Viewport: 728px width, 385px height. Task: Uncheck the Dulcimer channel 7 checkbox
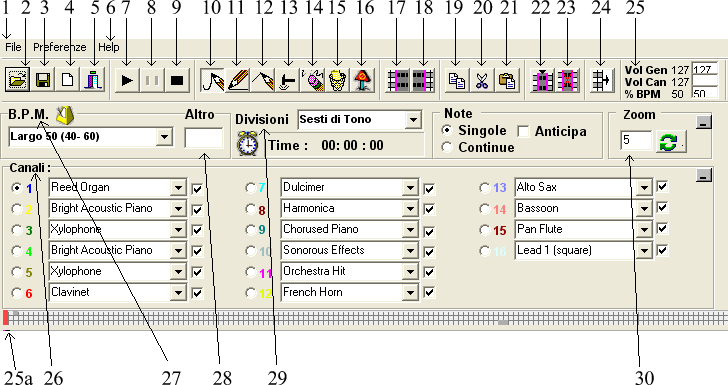click(429, 189)
